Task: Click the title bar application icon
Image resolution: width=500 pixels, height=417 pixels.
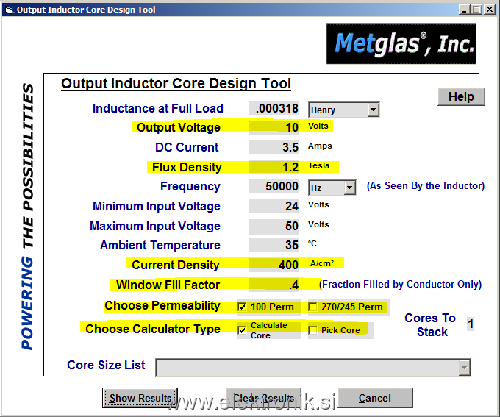Action: tap(9, 10)
